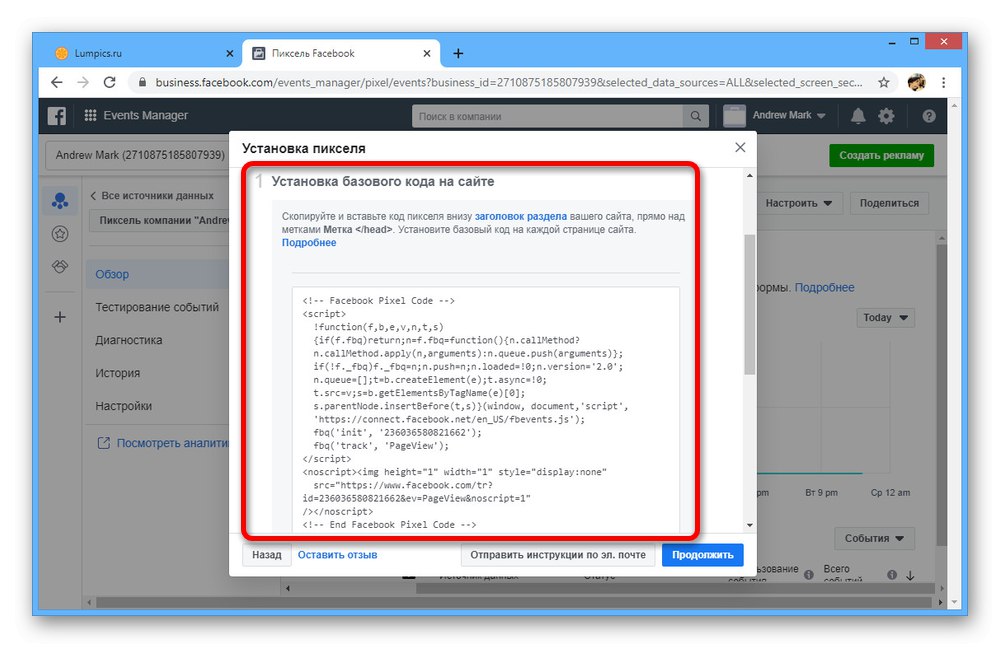Click the Создать рекламу button
This screenshot has width=1000, height=648.
coord(881,155)
